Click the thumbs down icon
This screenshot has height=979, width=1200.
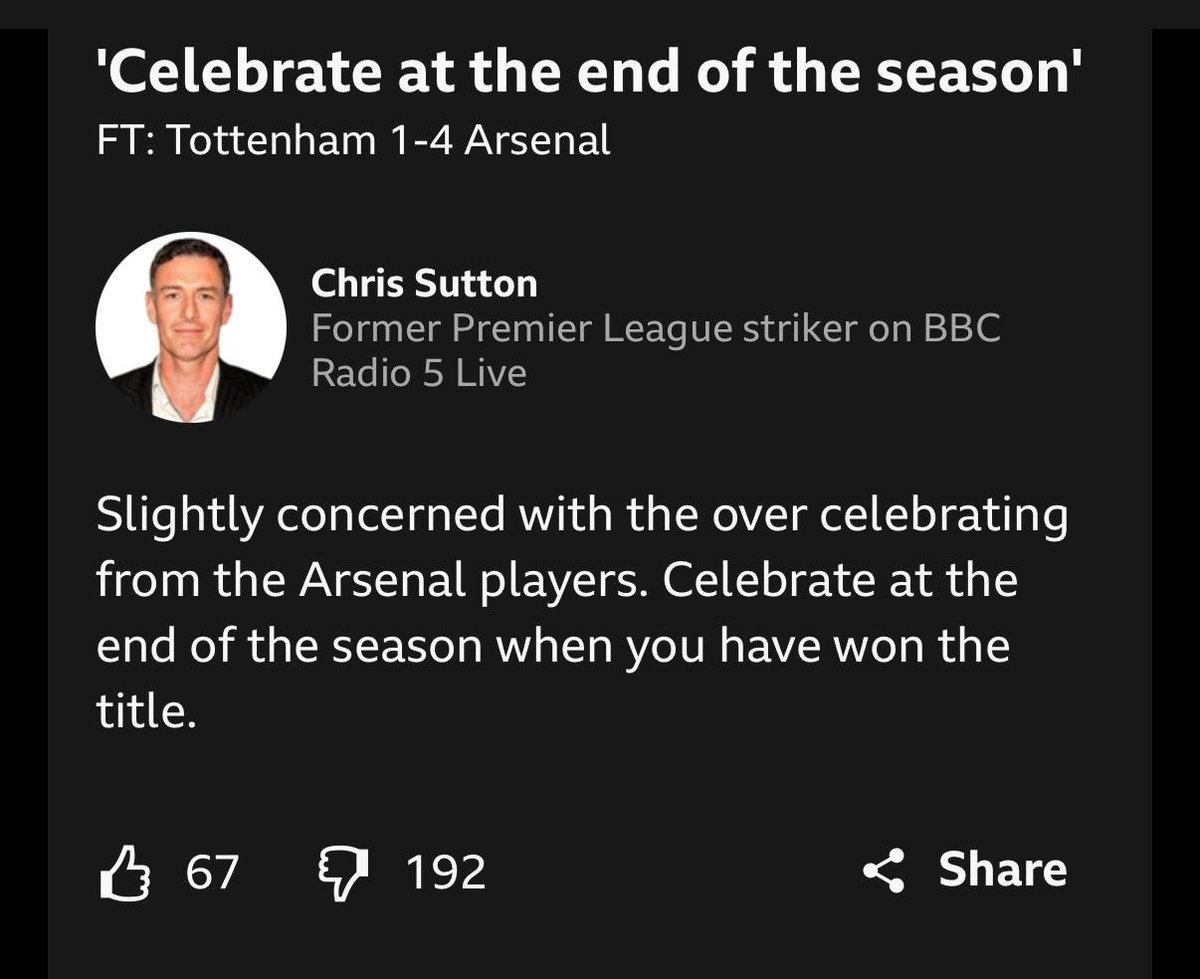(343, 871)
